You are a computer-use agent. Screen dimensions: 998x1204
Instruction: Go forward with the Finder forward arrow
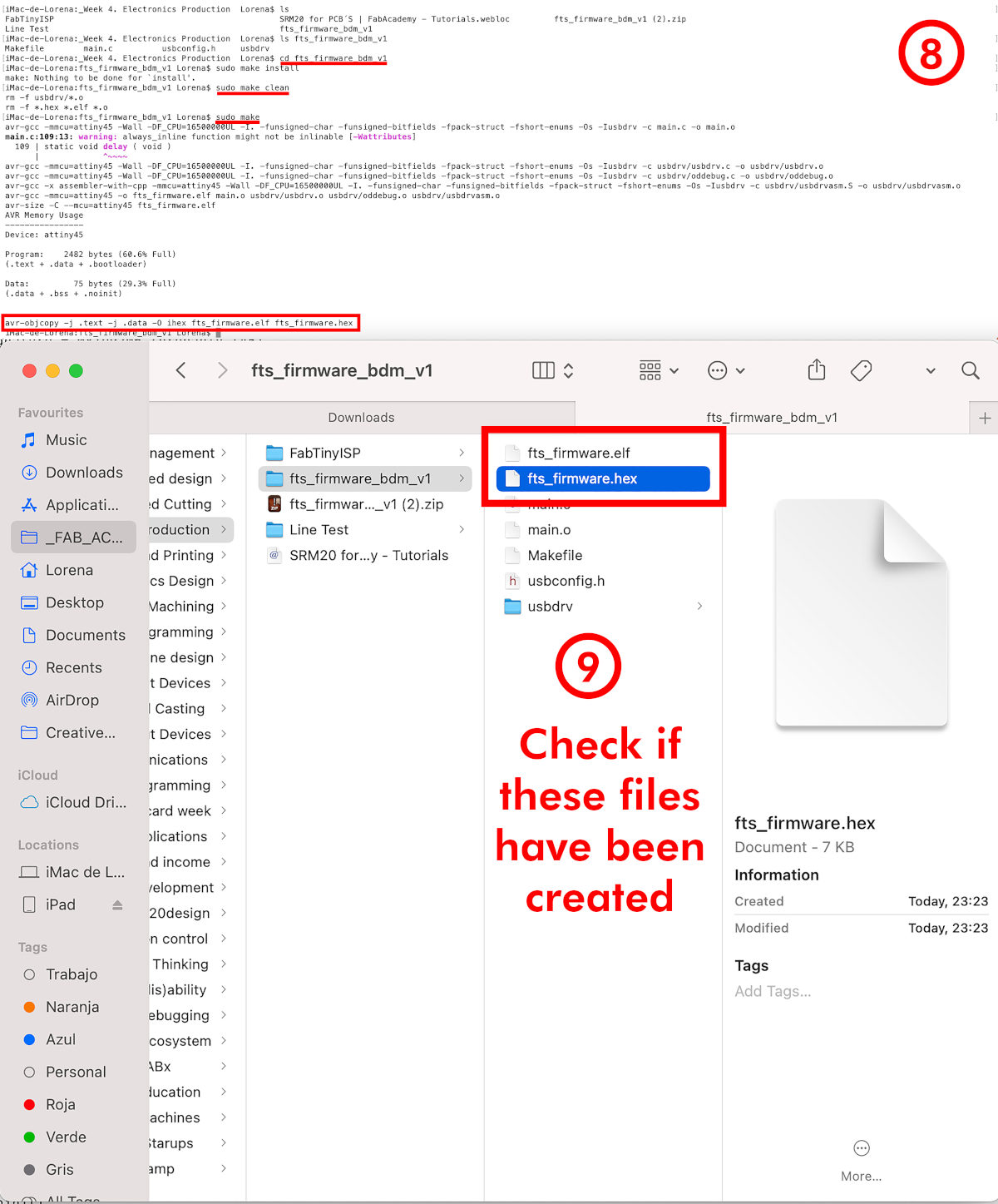click(222, 370)
